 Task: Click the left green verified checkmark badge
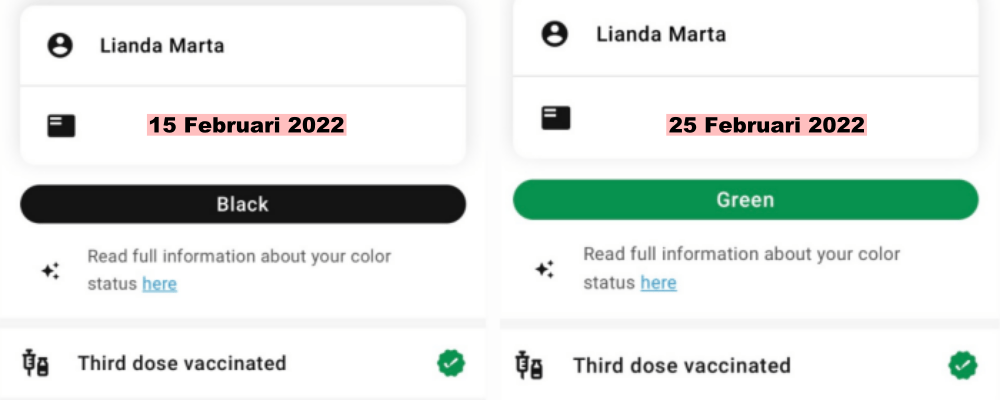451,363
